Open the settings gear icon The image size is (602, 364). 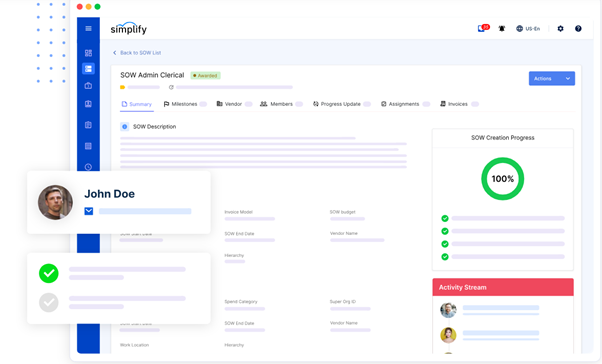(561, 28)
